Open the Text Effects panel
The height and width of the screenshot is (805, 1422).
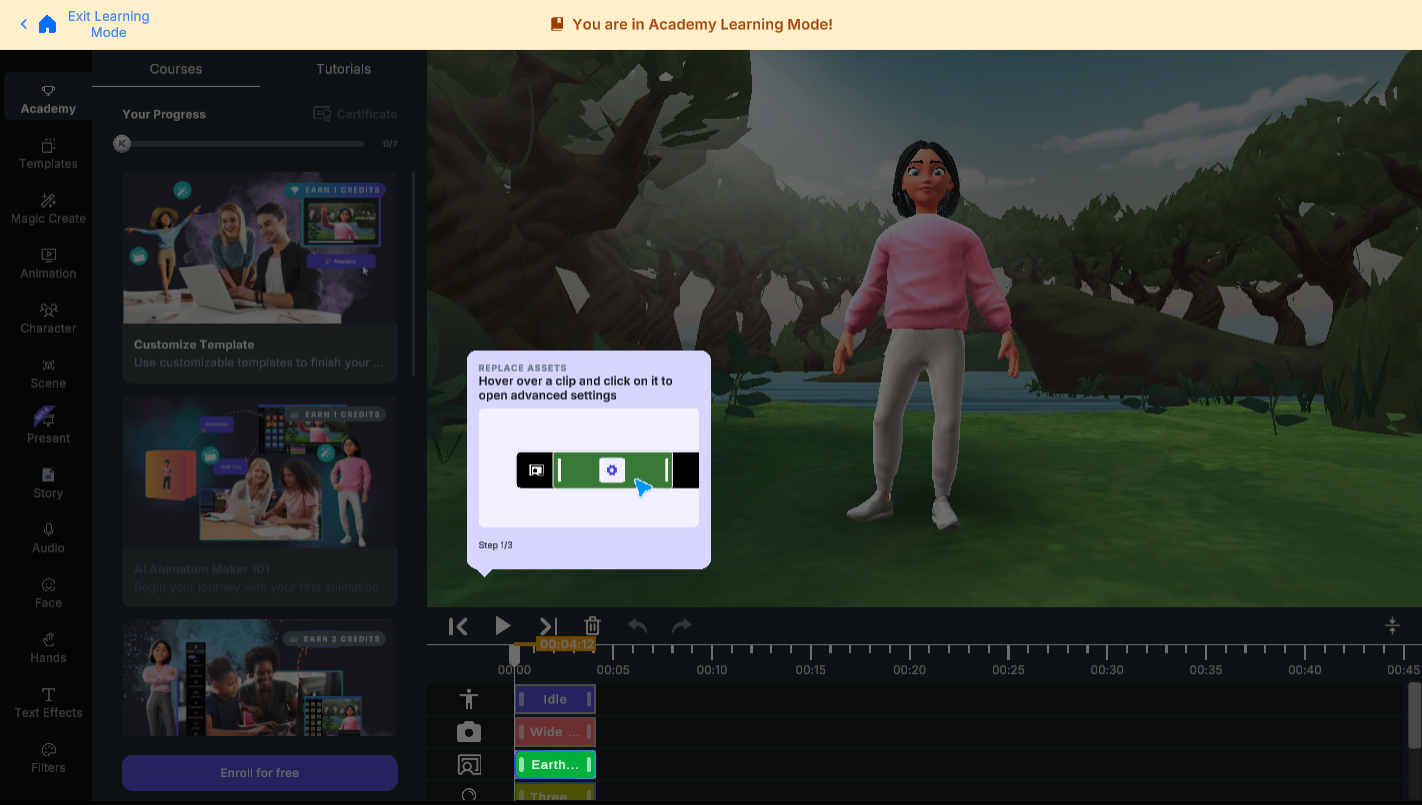[47, 703]
